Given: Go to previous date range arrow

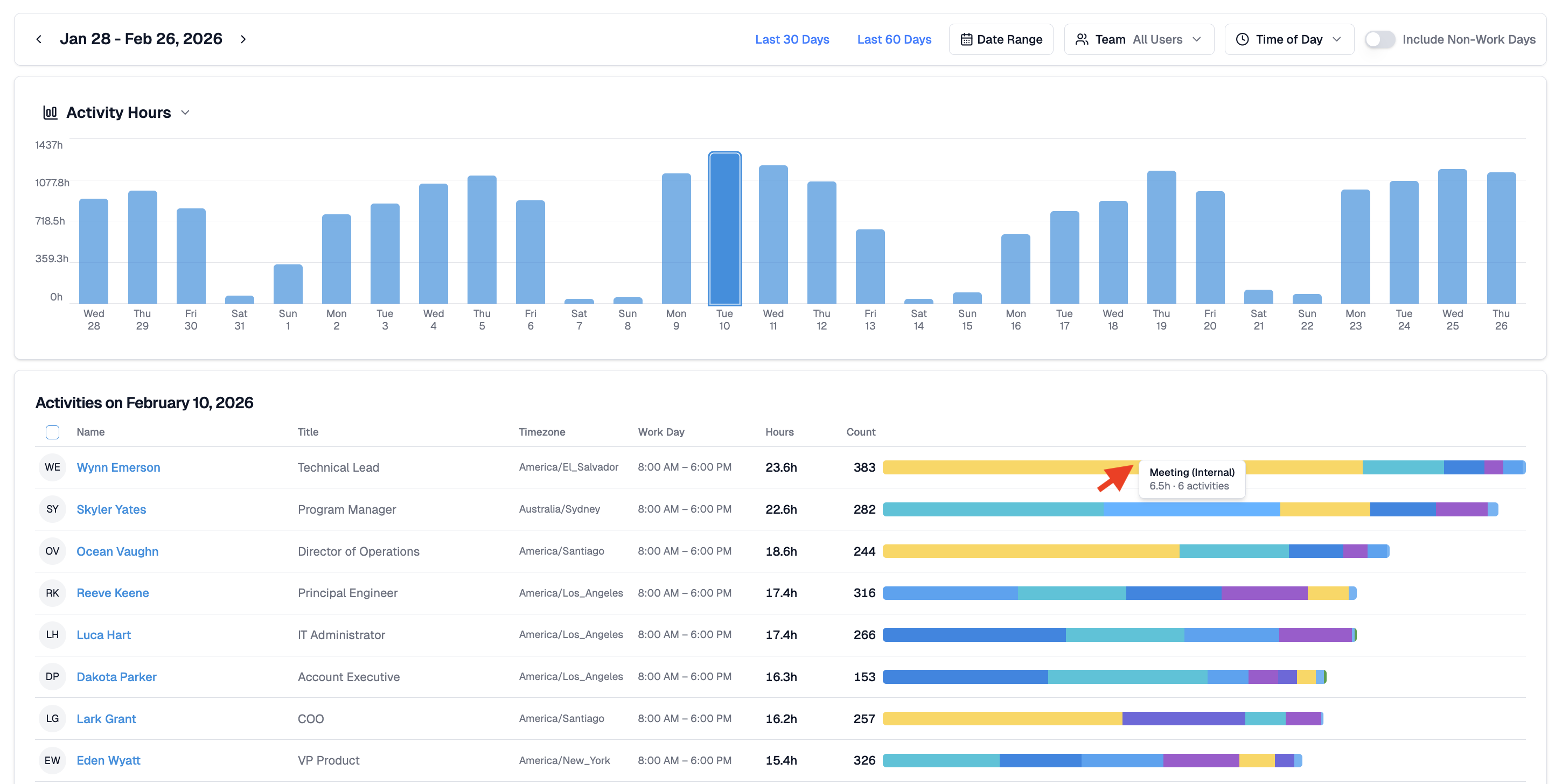Looking at the screenshot, I should tap(39, 39).
